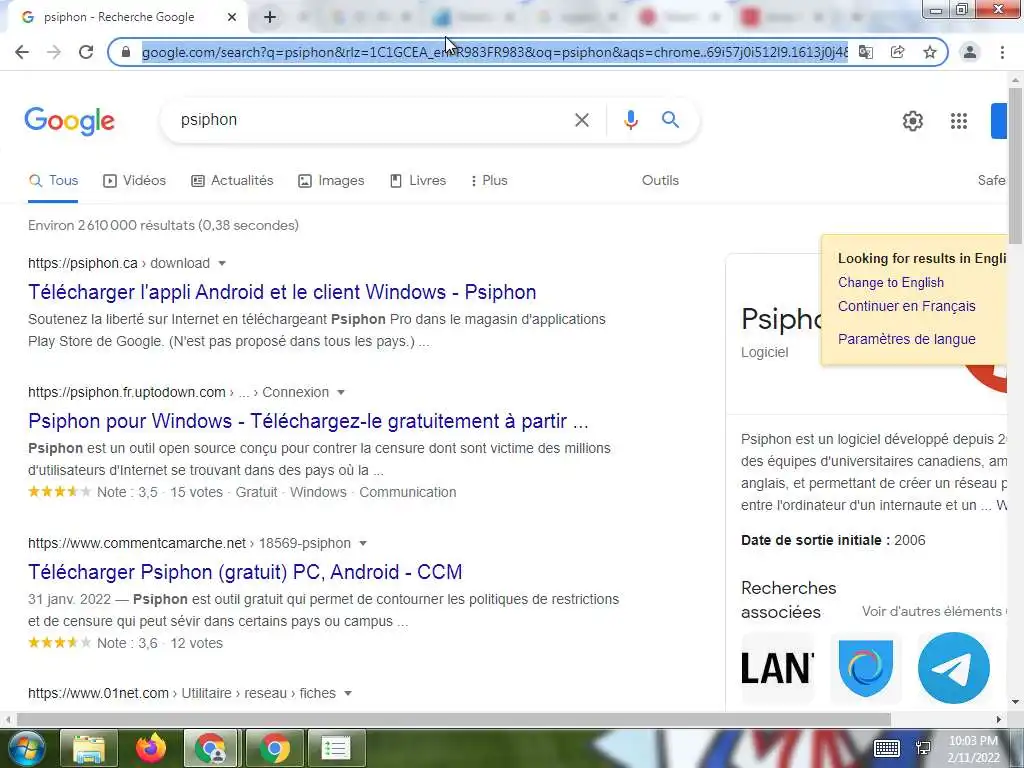
Task: Click the horizontal scrollbar
Action: (454, 720)
